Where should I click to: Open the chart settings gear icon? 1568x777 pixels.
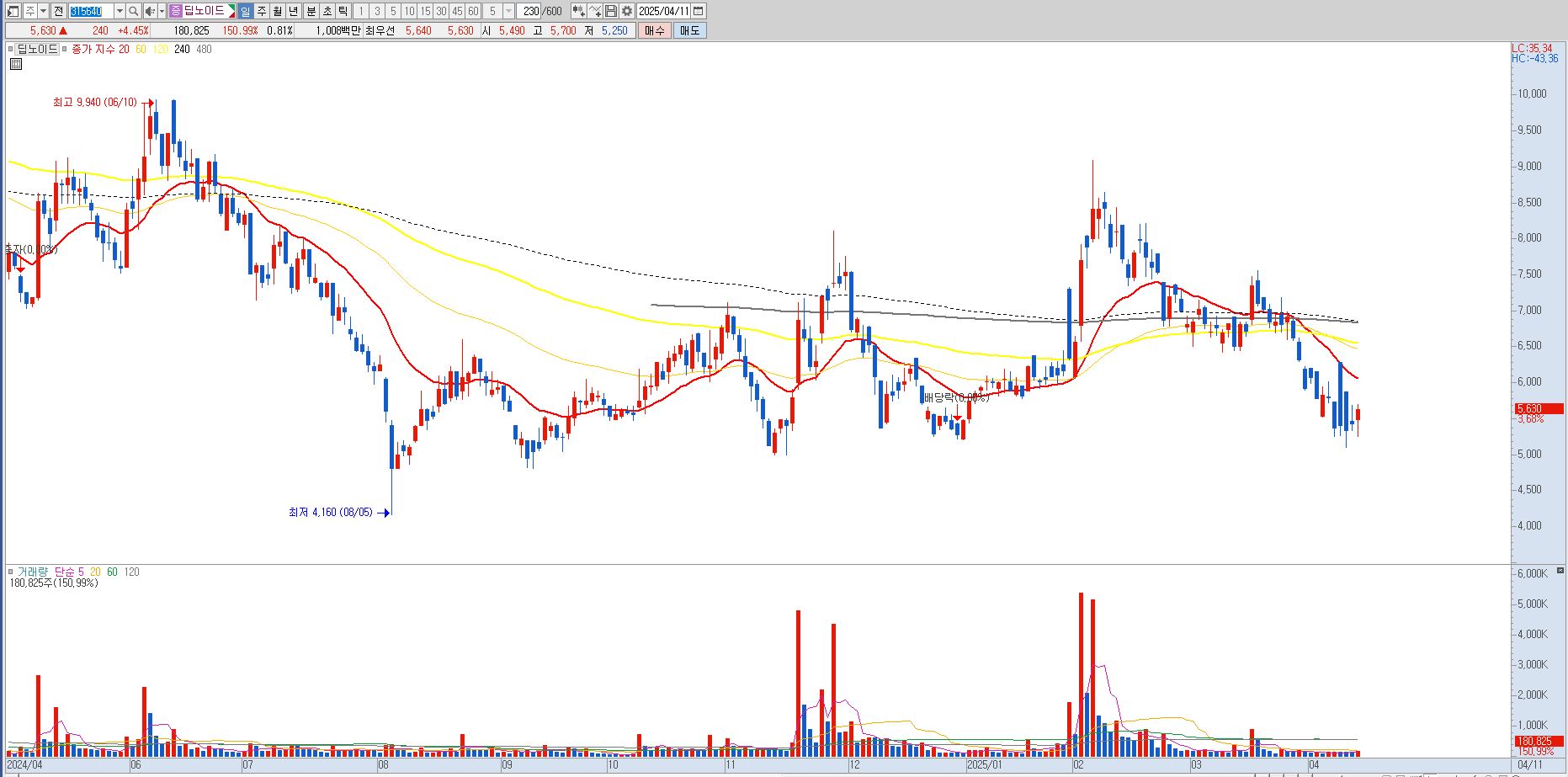point(627,11)
